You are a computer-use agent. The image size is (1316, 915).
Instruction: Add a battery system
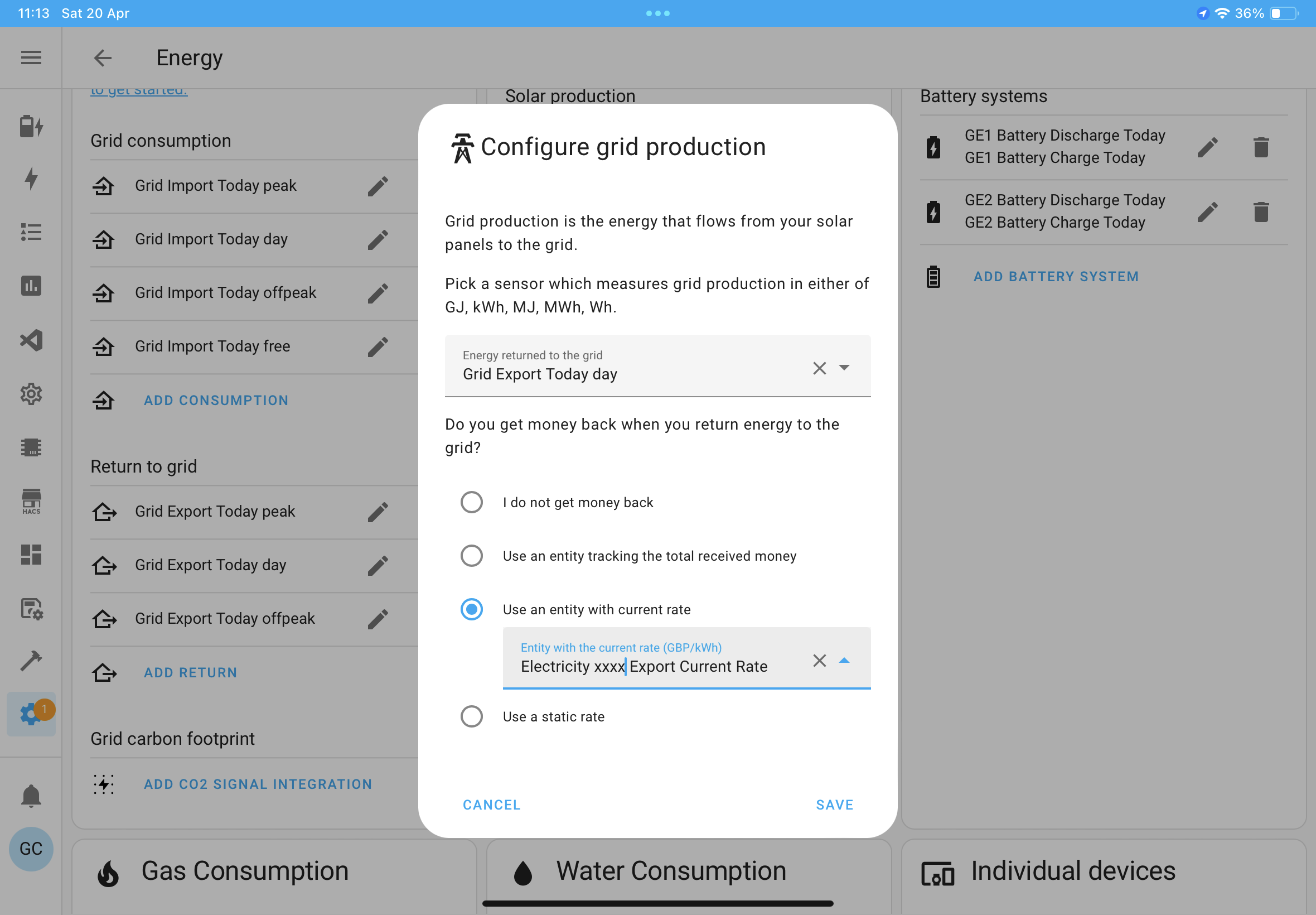(x=1056, y=276)
